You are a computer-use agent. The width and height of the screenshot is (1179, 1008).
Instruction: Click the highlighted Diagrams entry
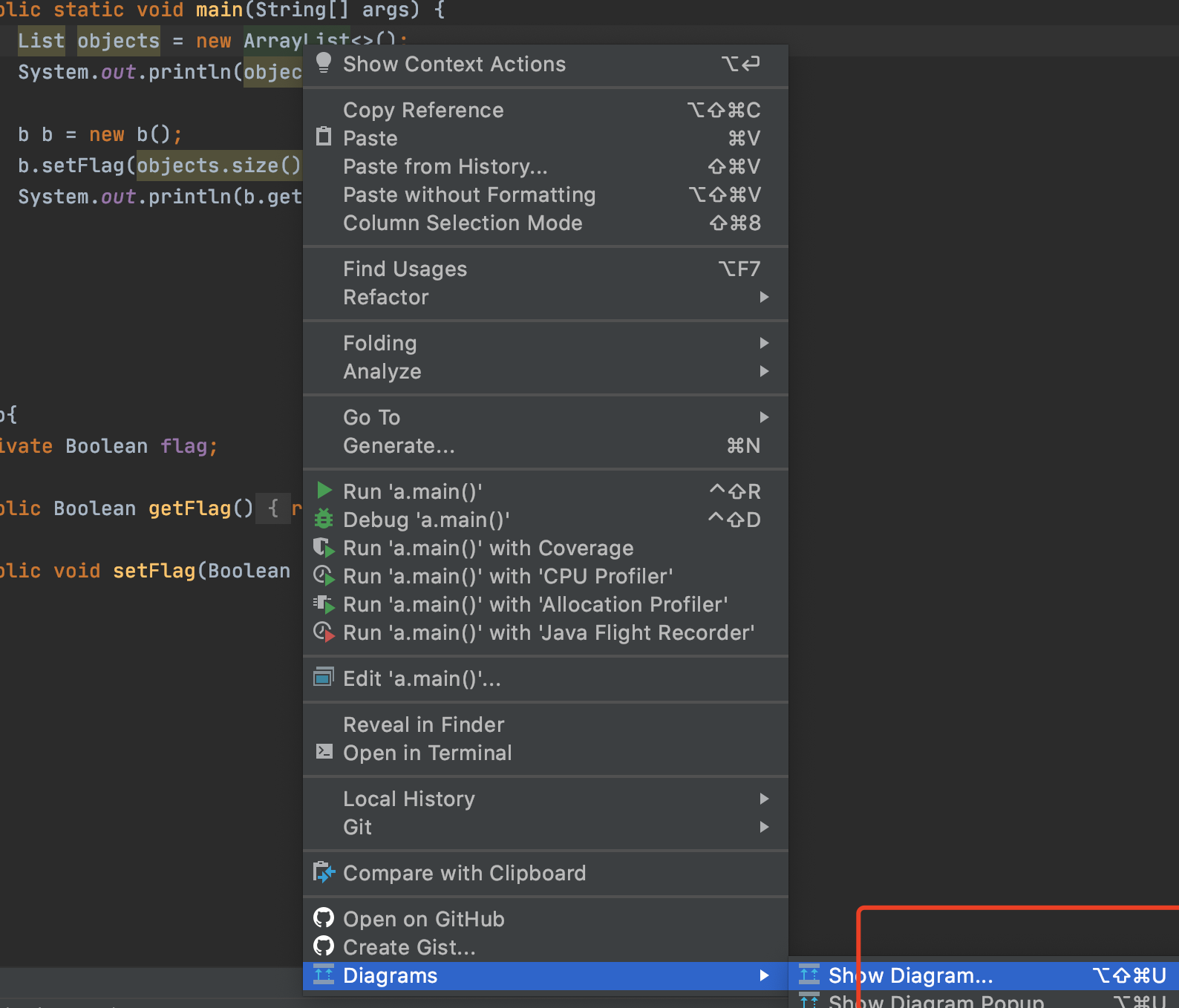pos(546,975)
